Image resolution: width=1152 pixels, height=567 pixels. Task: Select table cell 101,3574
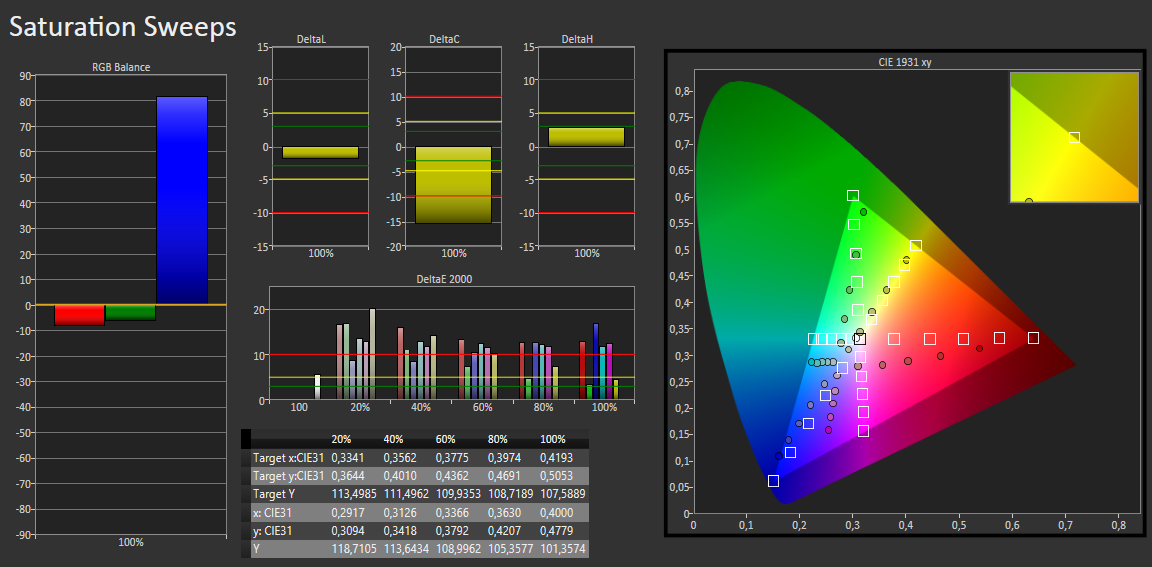click(563, 548)
